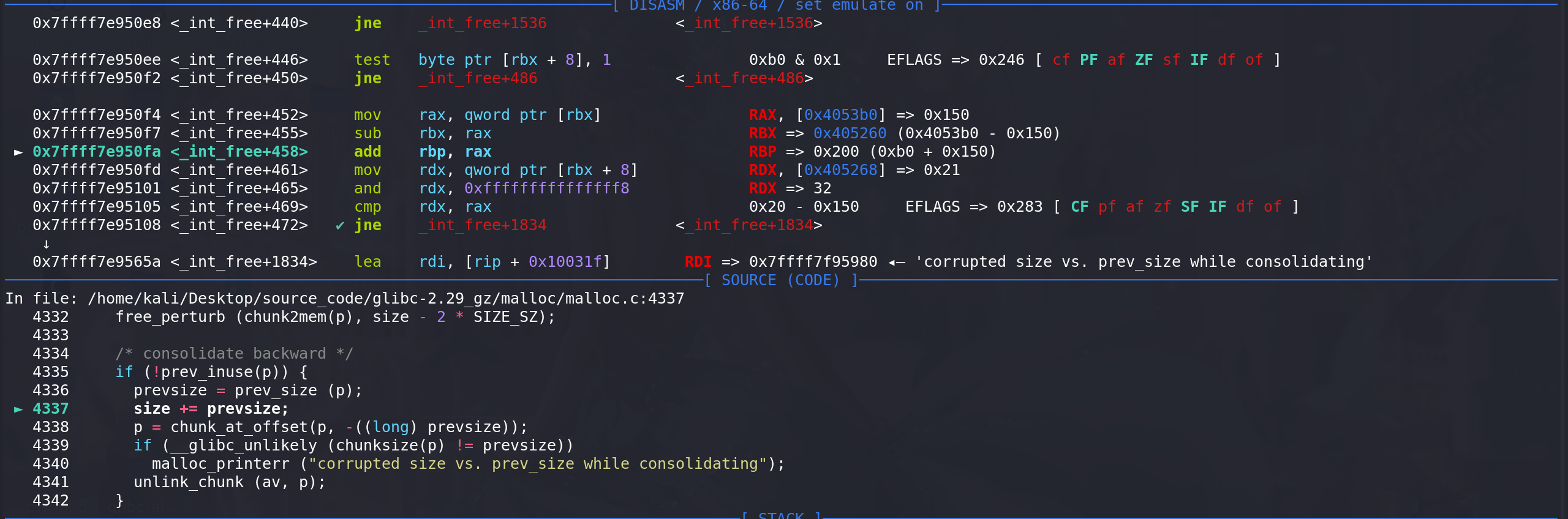This screenshot has height=519, width=1568.
Task: Click __glibc_unlikely condition on line 4339
Action: [354, 446]
